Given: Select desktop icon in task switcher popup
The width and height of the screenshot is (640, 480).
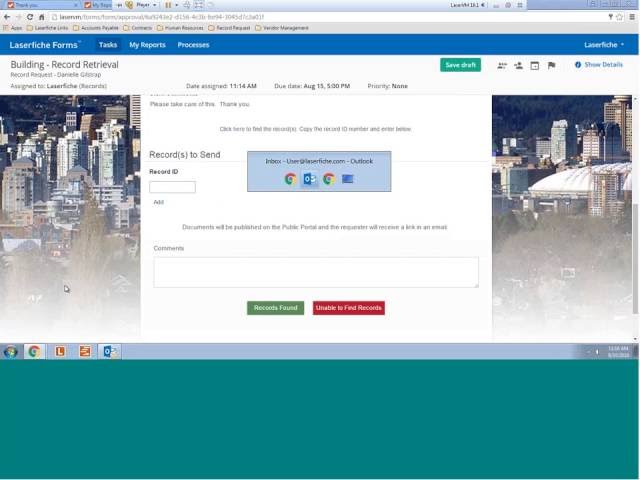Looking at the screenshot, I should click(348, 179).
